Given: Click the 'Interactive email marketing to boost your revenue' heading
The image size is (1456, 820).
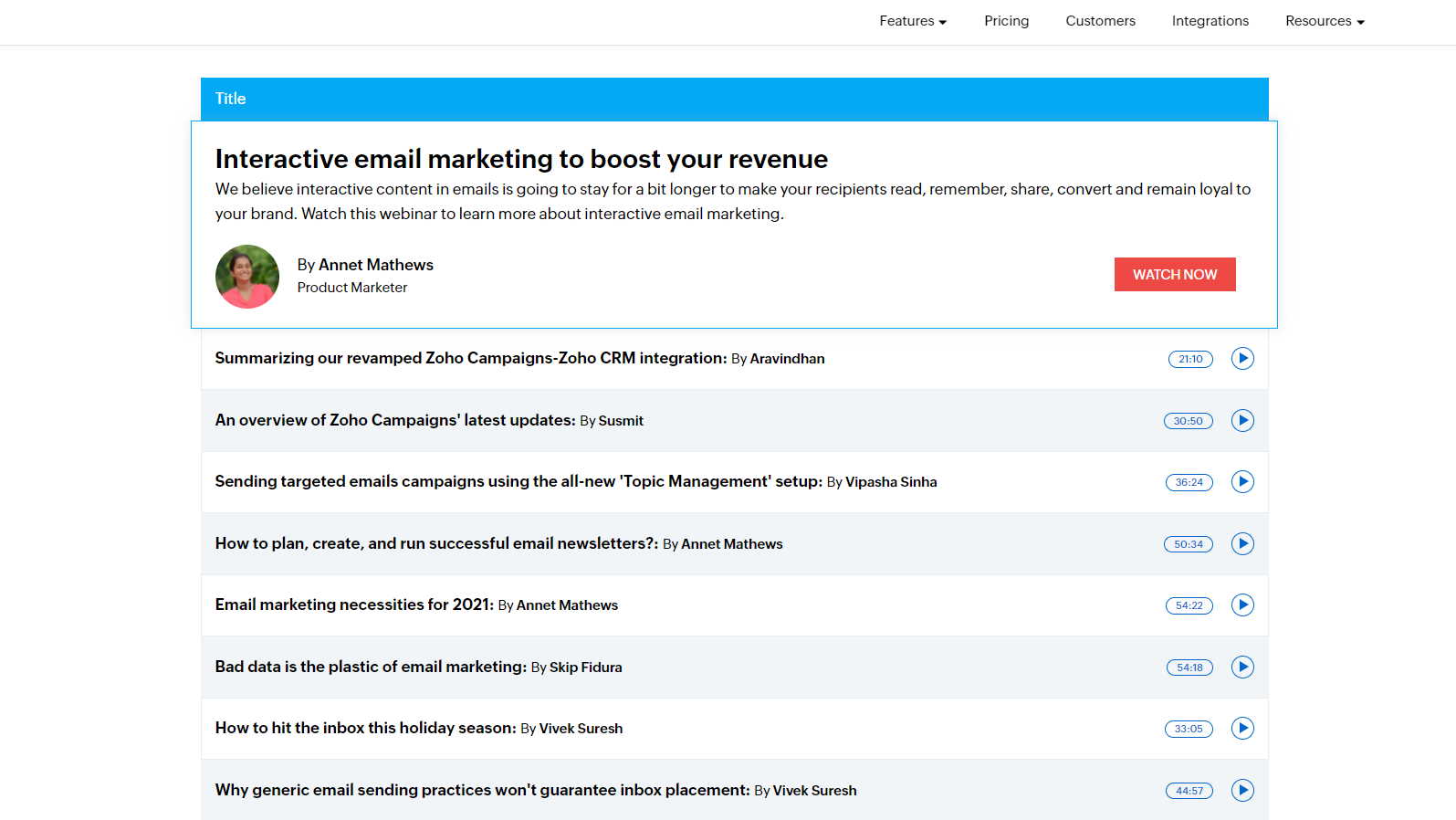Looking at the screenshot, I should pos(521,159).
